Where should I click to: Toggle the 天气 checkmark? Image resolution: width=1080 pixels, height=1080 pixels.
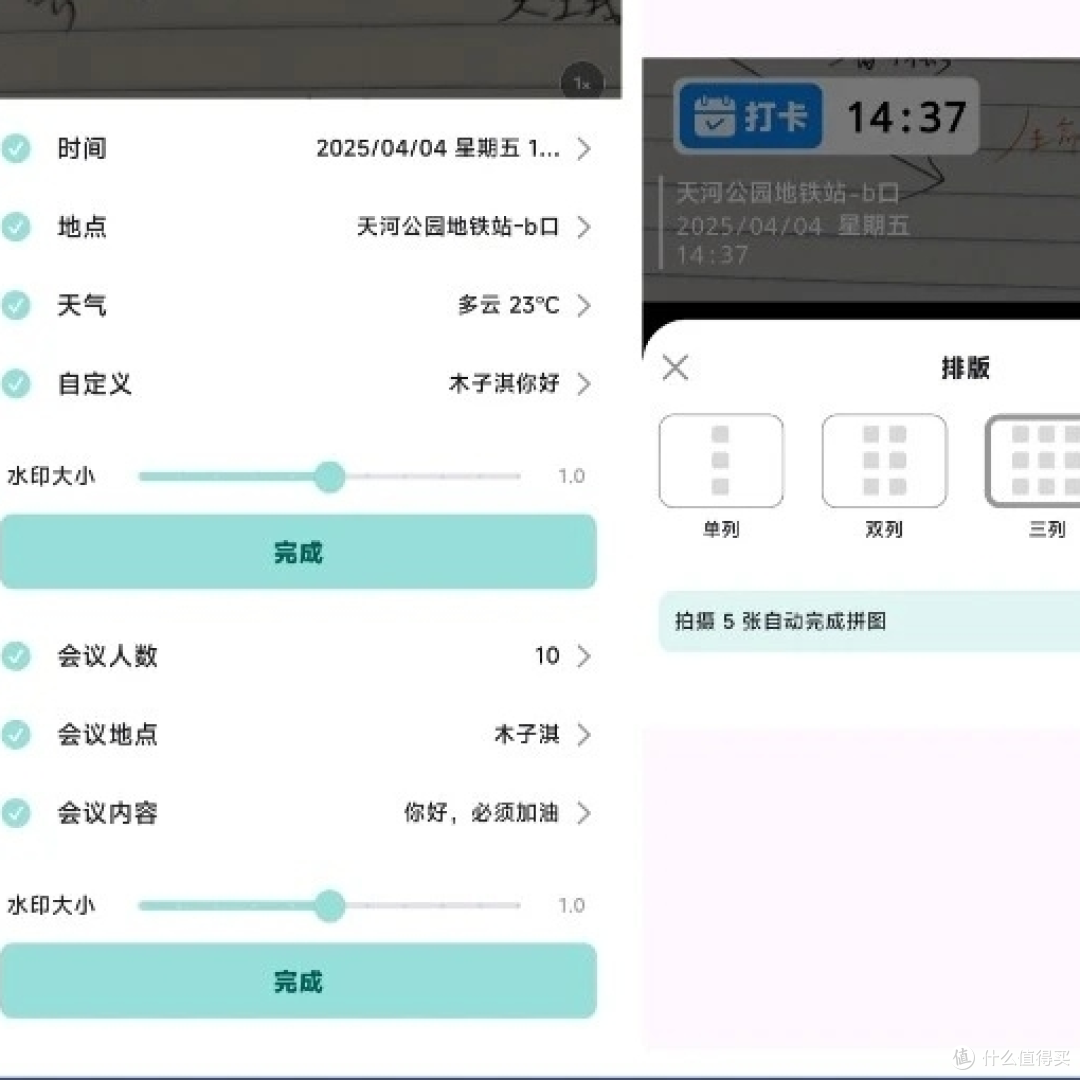(16, 305)
